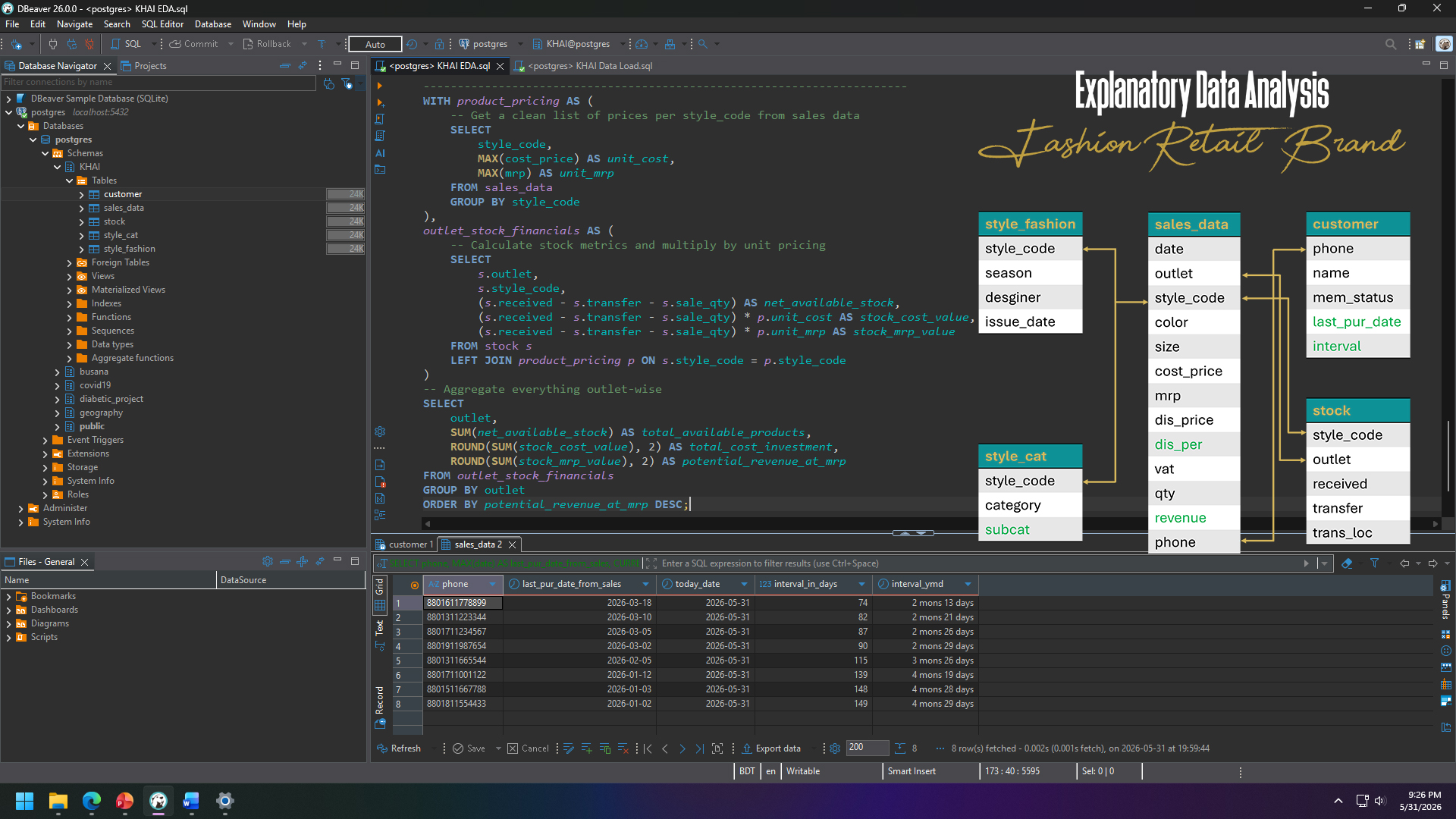Screen dimensions: 1456x819
Task: Click the eraser icon to clear result filters
Action: [1347, 563]
